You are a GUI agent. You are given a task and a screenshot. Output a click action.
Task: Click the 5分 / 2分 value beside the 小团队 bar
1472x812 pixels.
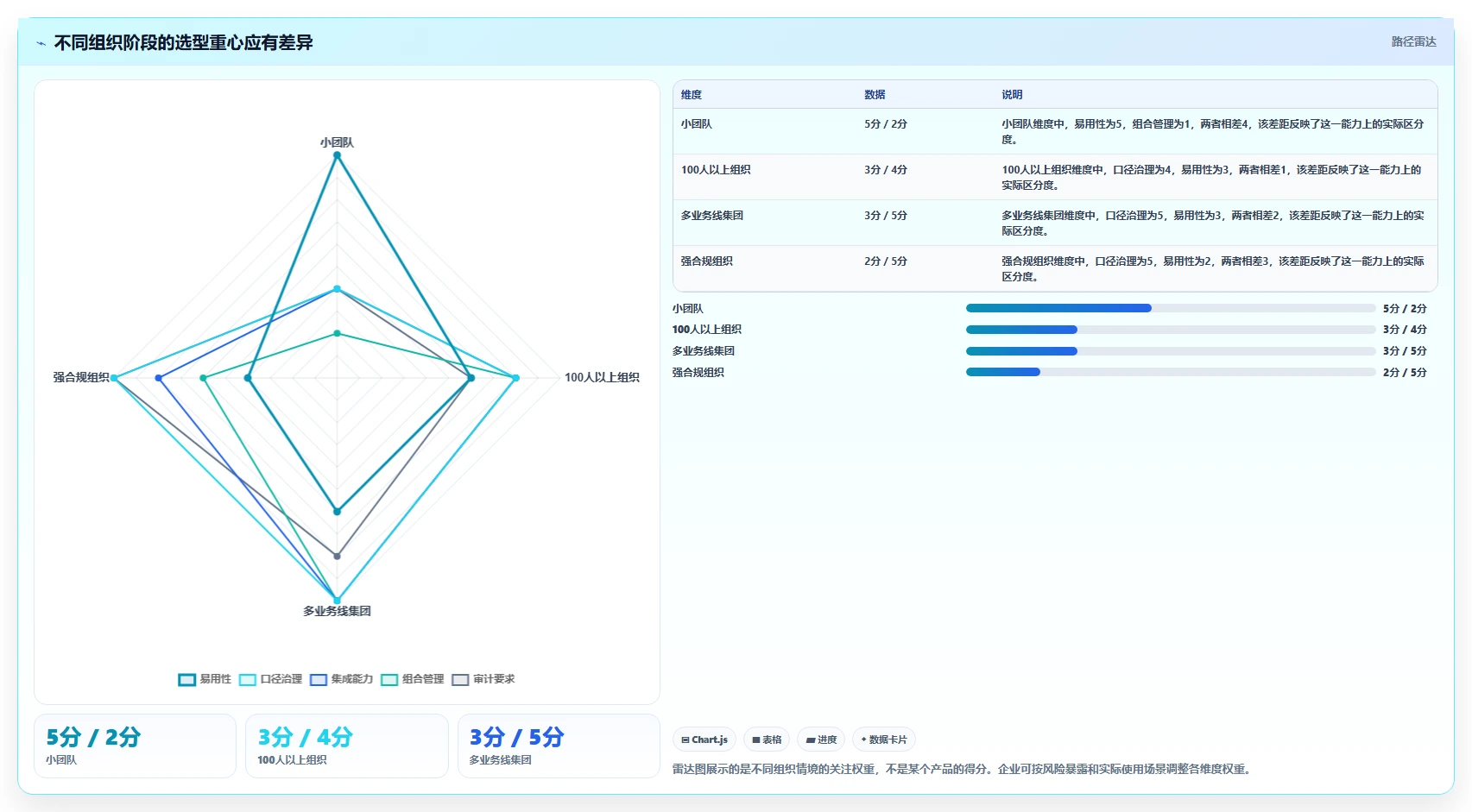pos(1405,309)
